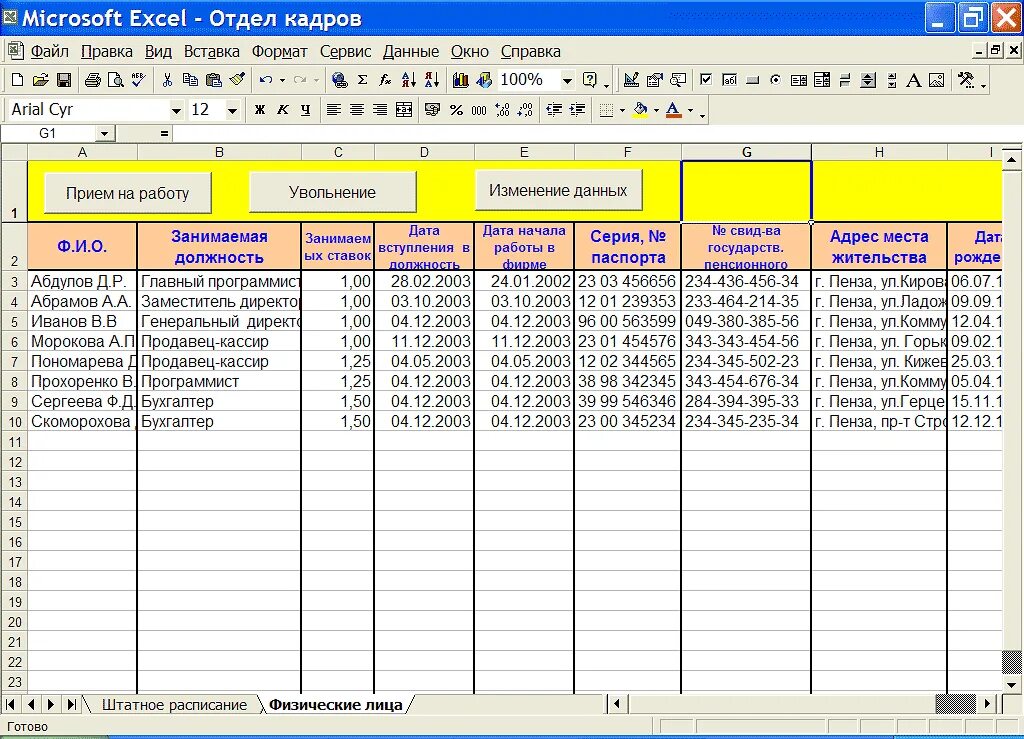The width and height of the screenshot is (1024, 739).
Task: Undo the last action
Action: click(265, 80)
